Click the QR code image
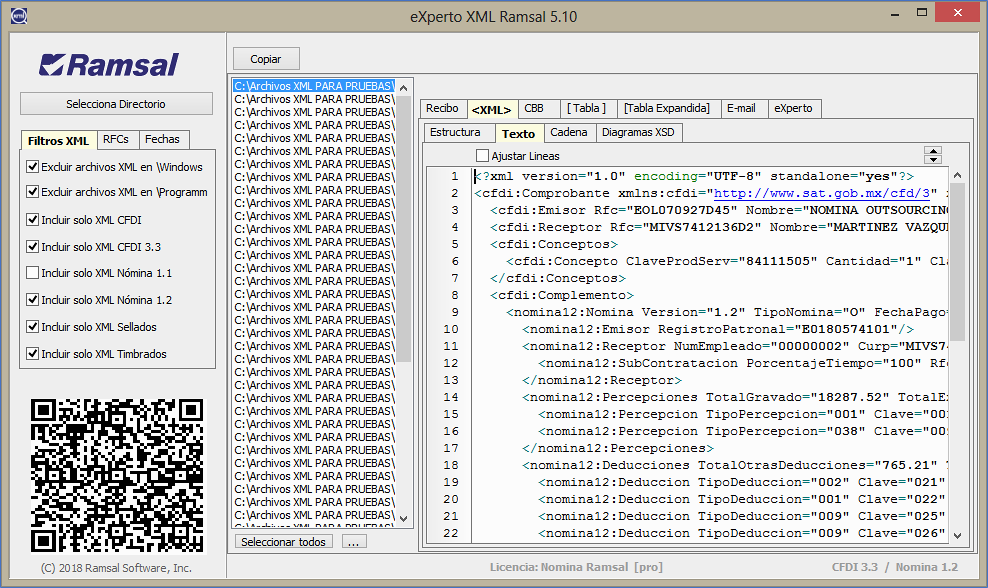The image size is (988, 588). point(117,476)
